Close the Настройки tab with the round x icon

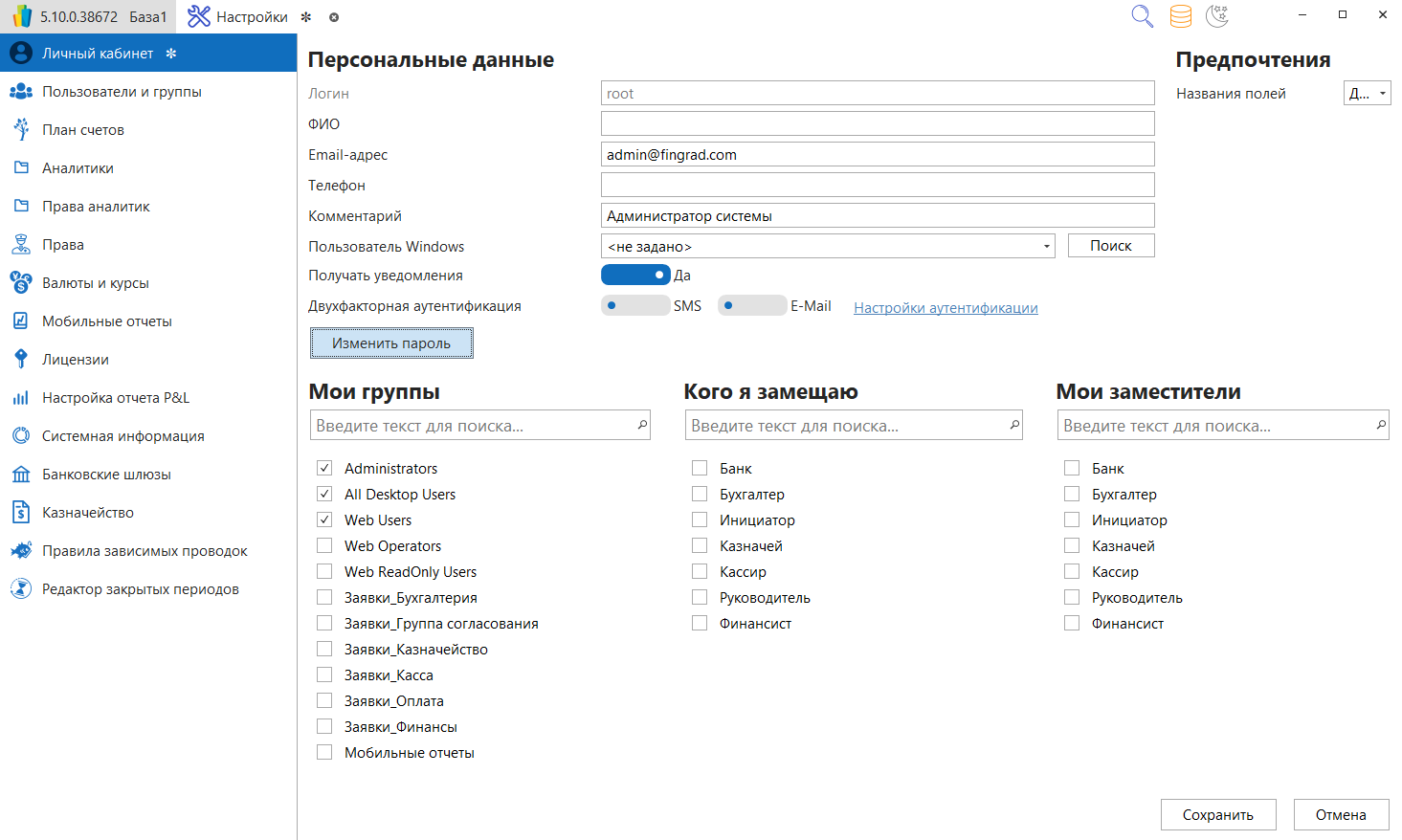coord(334,17)
